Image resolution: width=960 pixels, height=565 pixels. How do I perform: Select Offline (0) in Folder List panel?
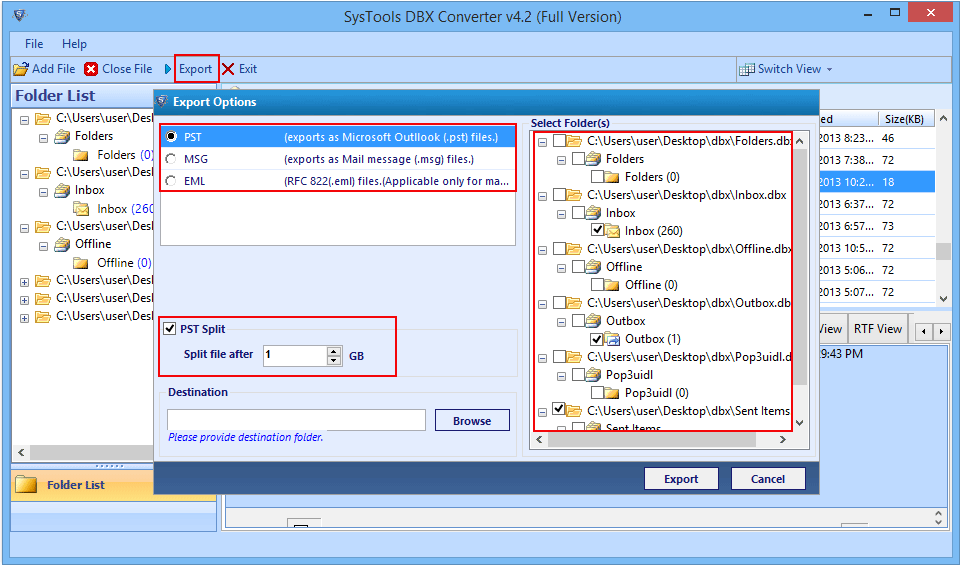pyautogui.click(x=124, y=263)
